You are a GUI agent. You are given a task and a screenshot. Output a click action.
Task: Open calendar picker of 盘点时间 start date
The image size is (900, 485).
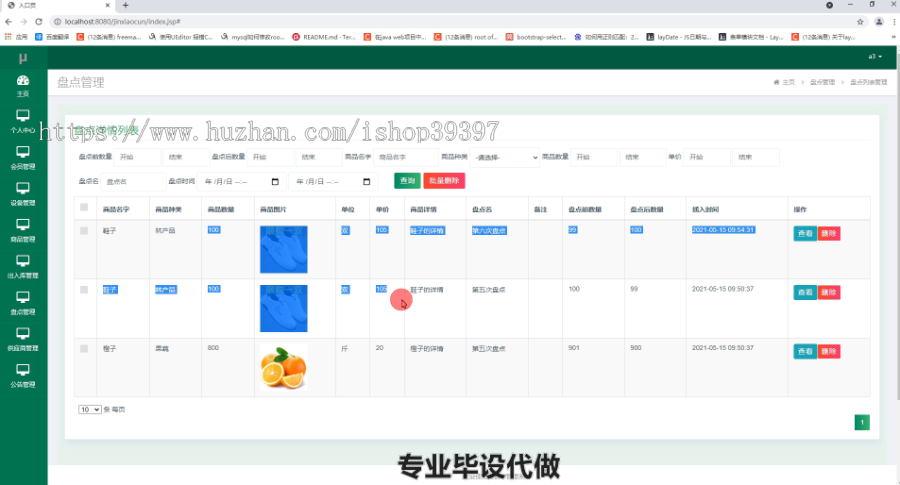pos(275,181)
